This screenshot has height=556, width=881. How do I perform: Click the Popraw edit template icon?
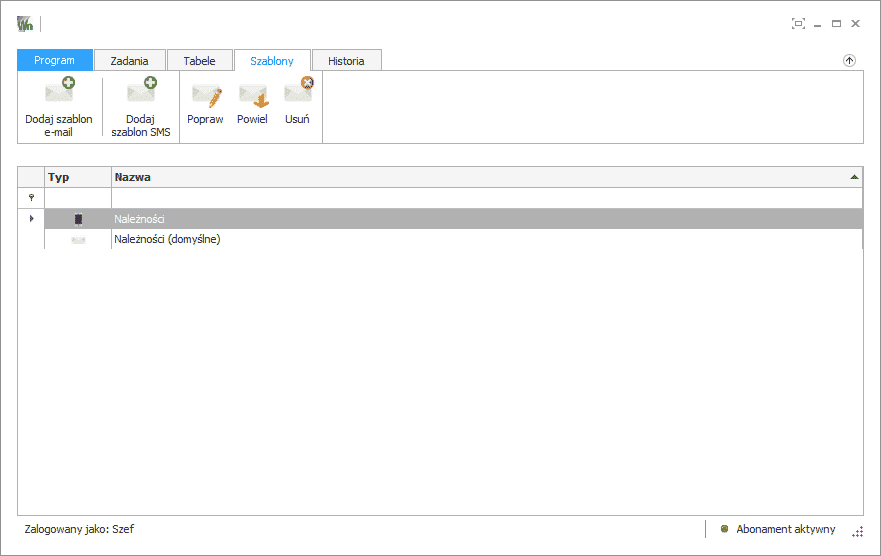click(x=206, y=95)
